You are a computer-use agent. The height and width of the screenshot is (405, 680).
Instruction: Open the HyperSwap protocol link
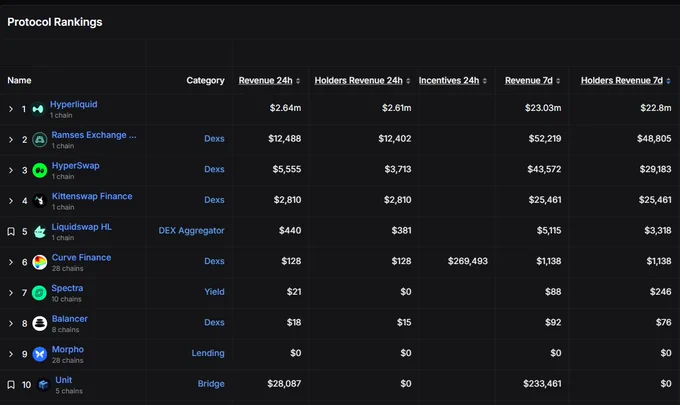[75, 166]
